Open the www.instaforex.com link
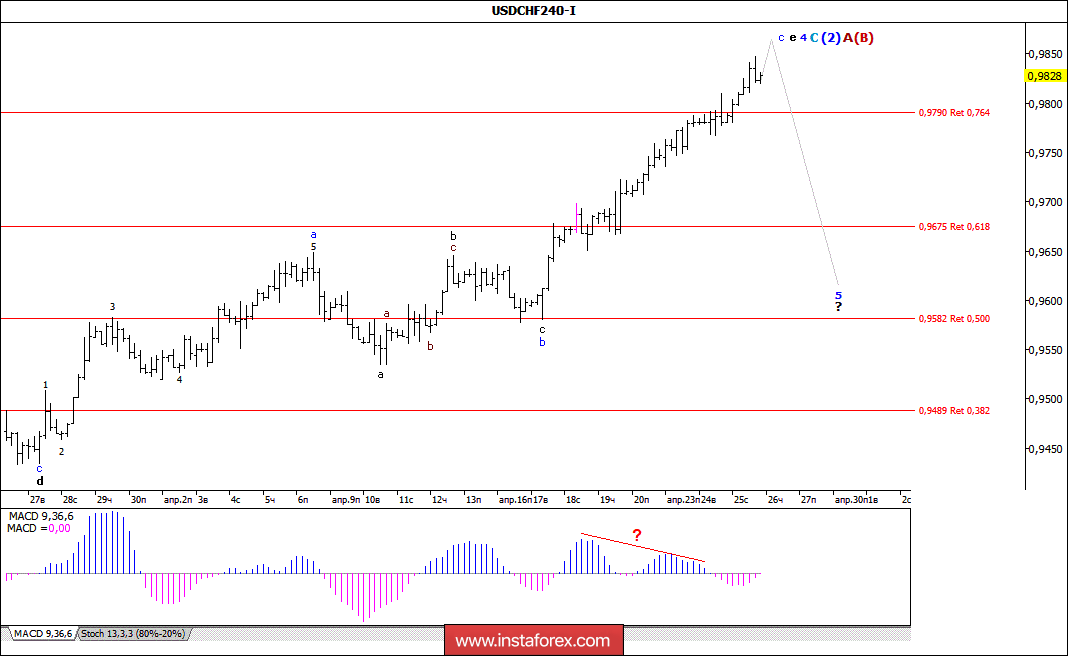The image size is (1068, 656). 533,641
